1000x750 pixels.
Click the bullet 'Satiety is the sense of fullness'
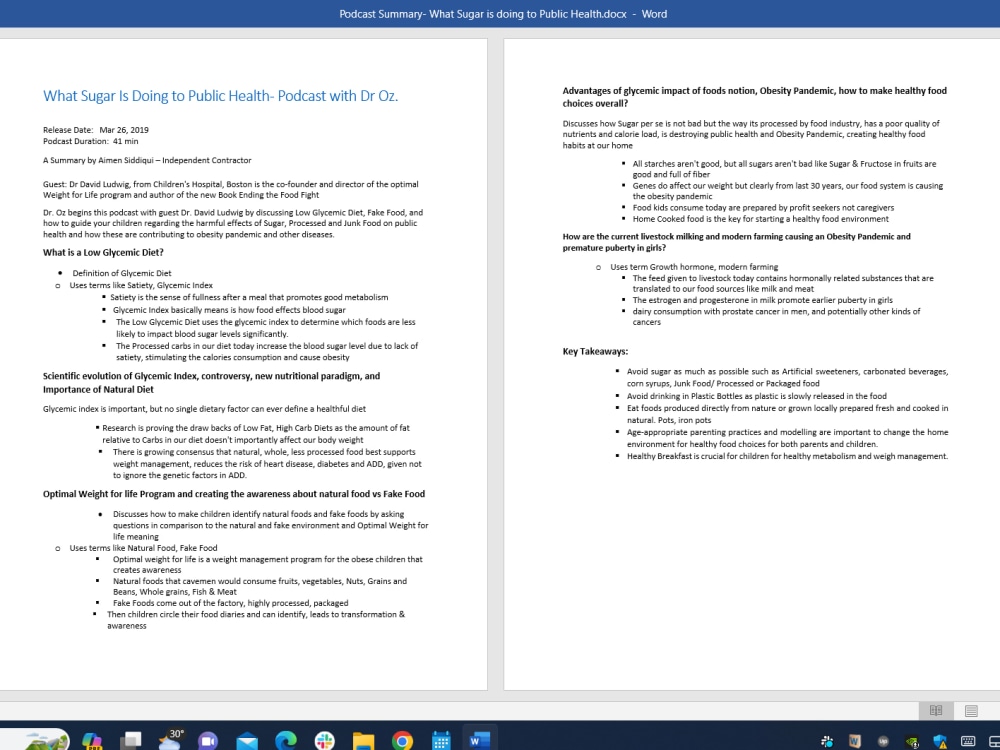tap(249, 297)
